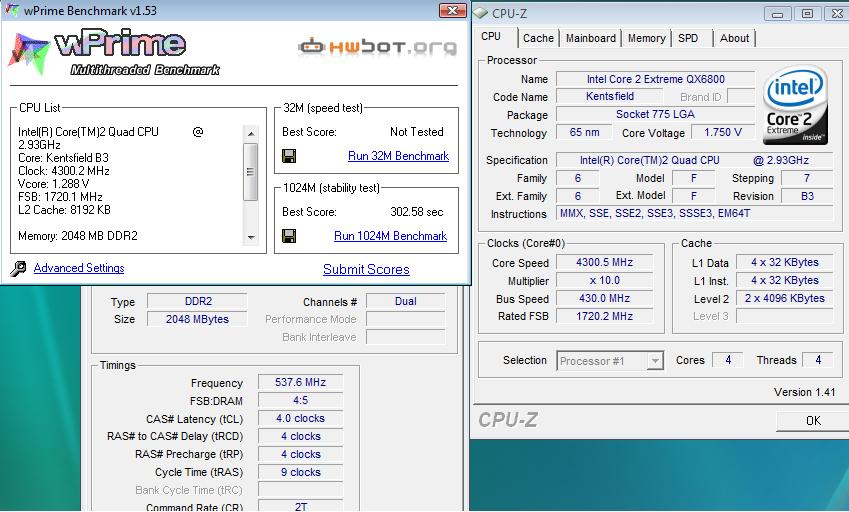
Task: Click the hwbot.org logo
Action: point(377,47)
